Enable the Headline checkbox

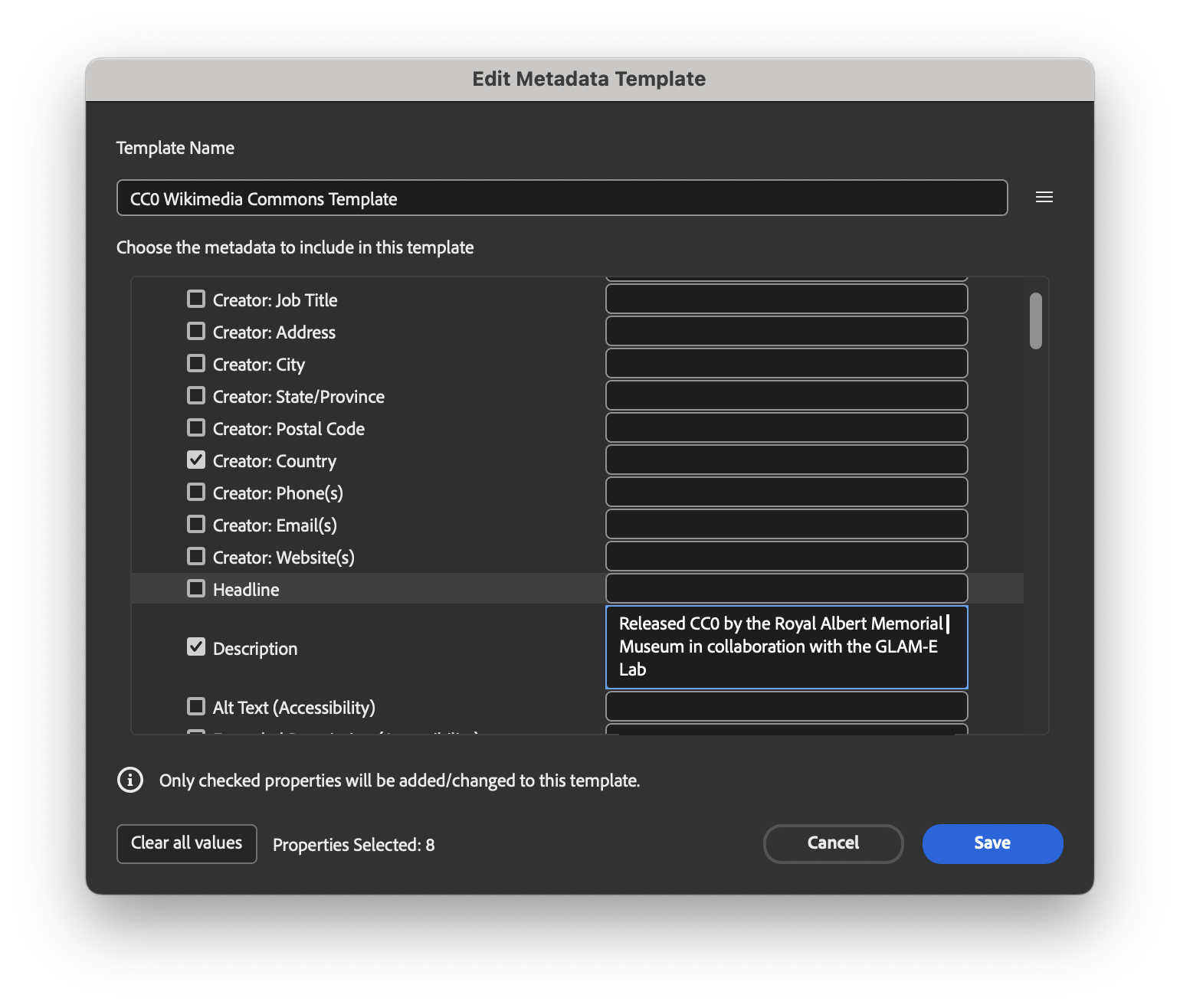pos(196,588)
